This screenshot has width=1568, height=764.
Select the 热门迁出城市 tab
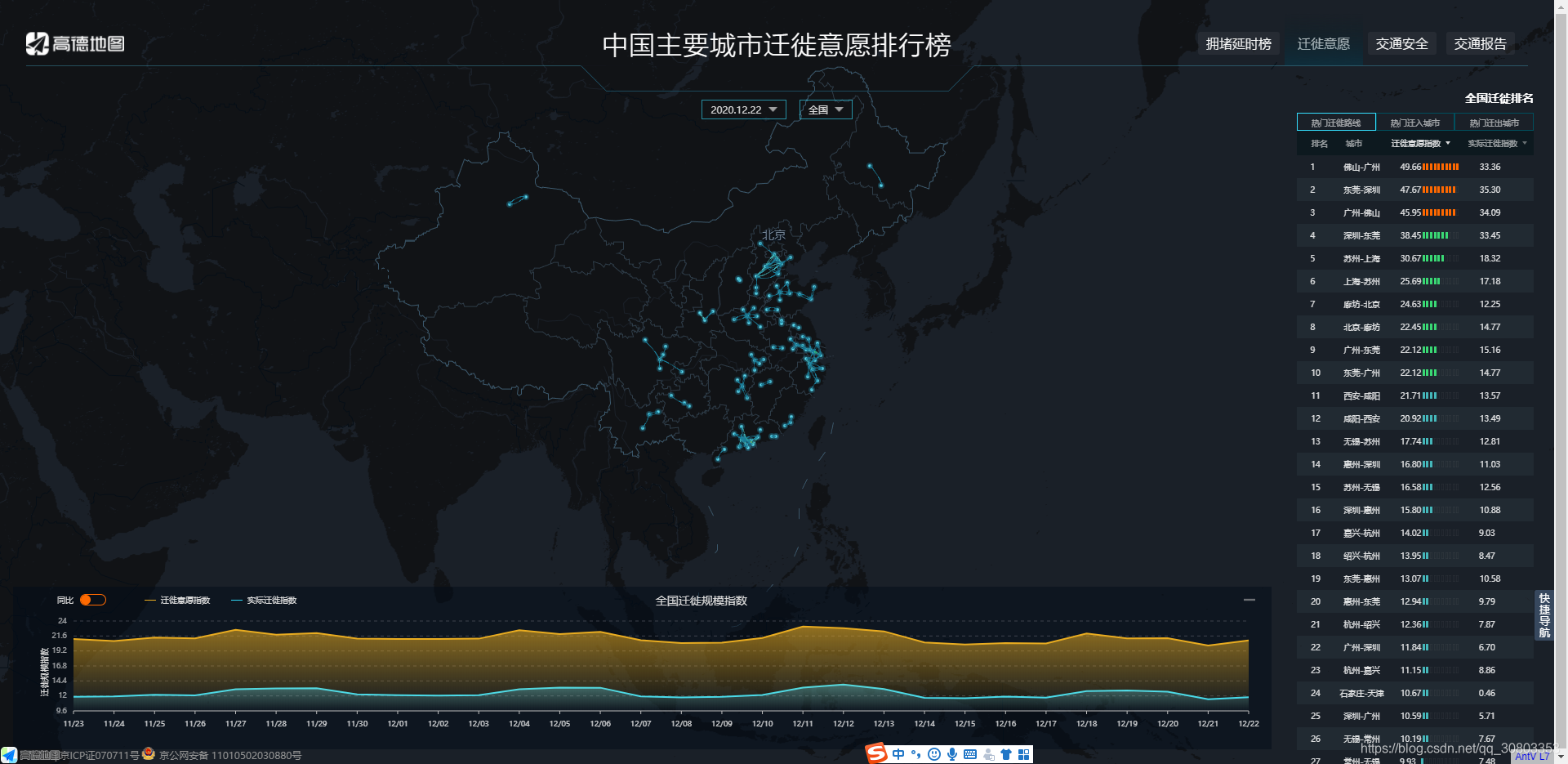[x=1494, y=122]
